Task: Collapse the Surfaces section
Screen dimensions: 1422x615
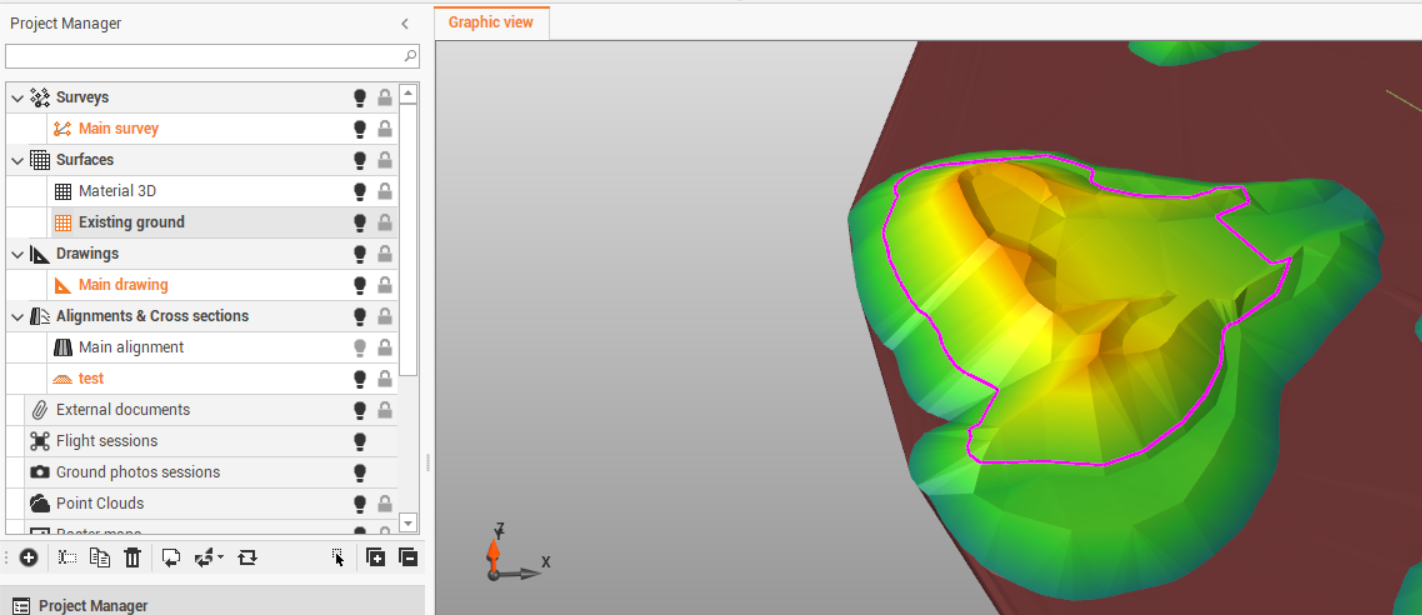Action: coord(16,159)
